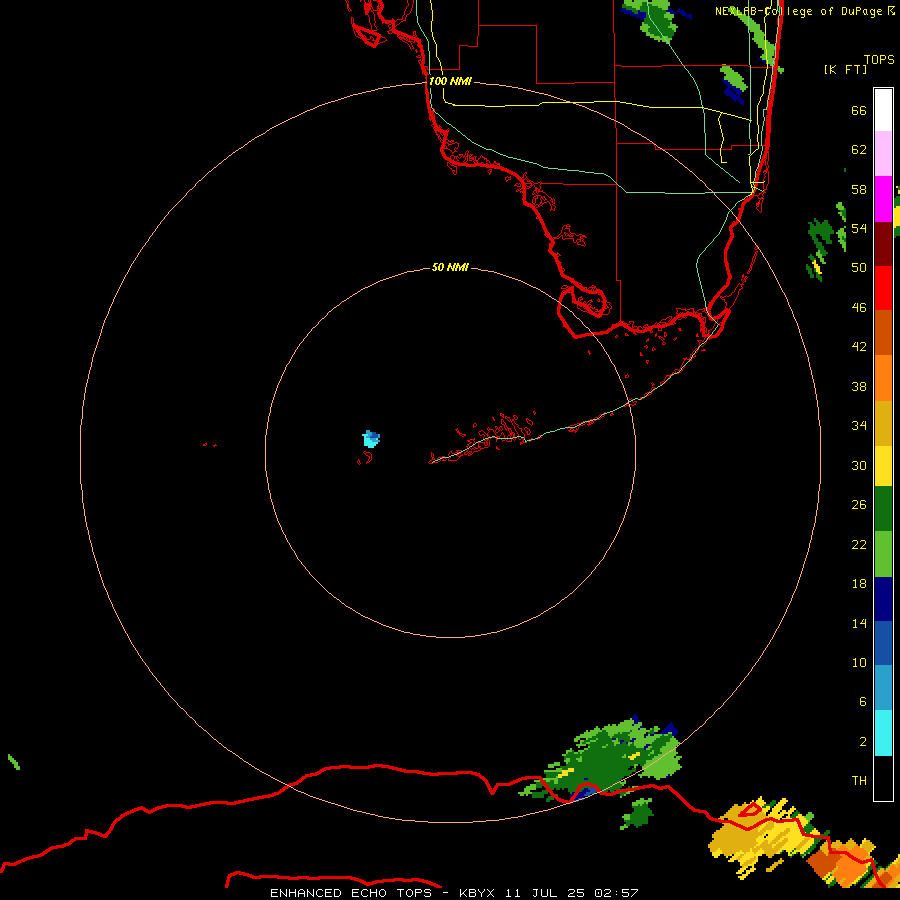Screen dimensions: 900x900
Task: Click the 'TH' threshold label
Action: [859, 780]
